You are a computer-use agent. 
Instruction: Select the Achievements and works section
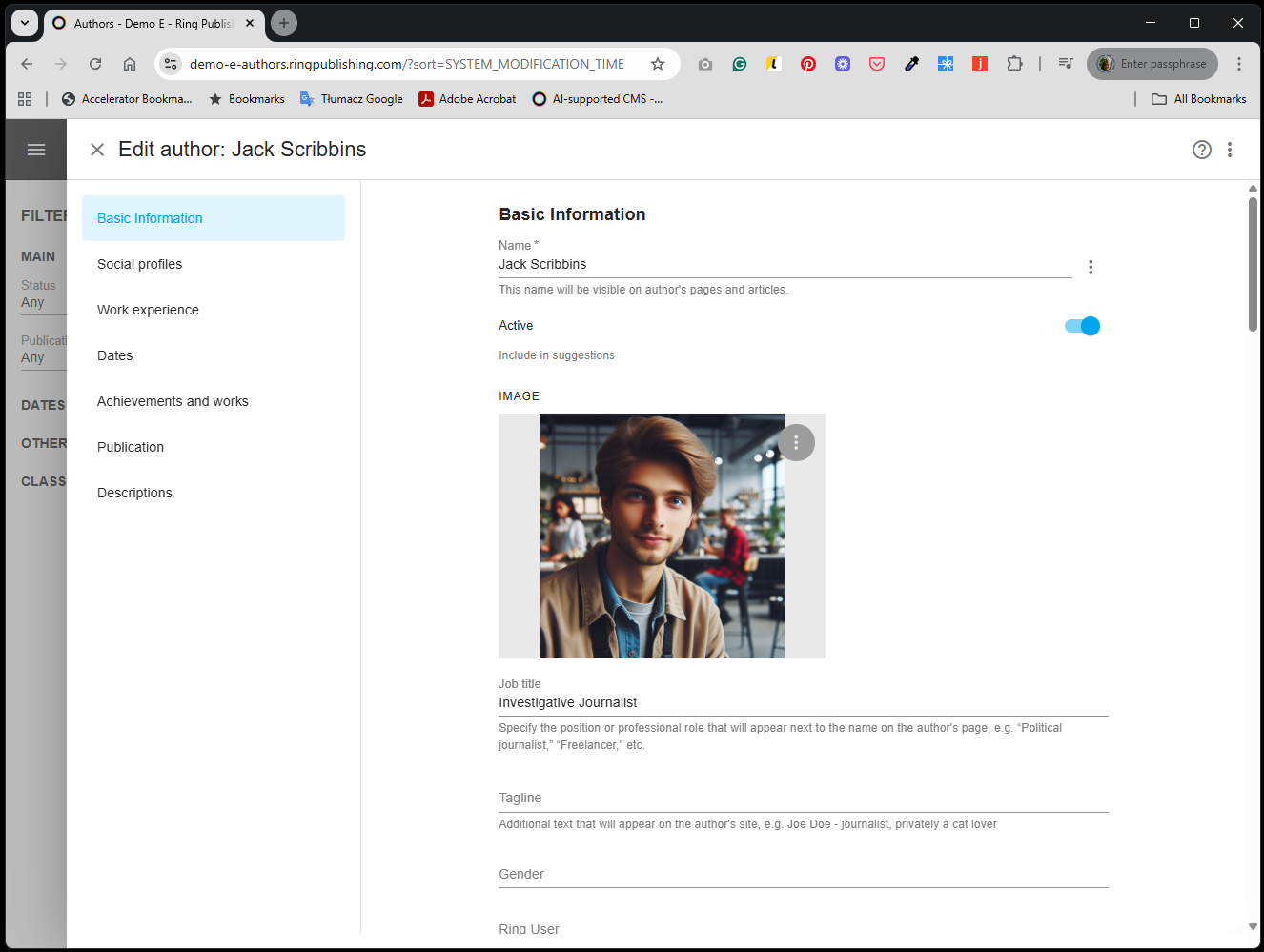(x=173, y=401)
